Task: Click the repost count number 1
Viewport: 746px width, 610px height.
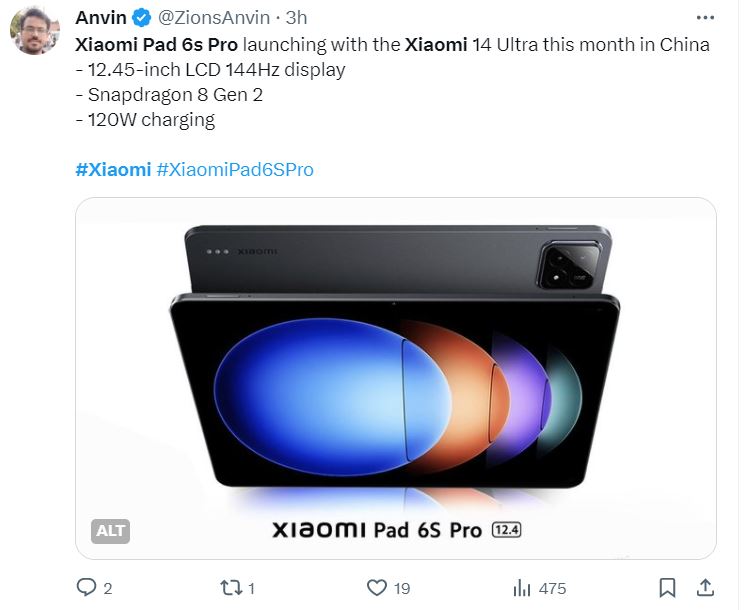Action: tap(250, 588)
